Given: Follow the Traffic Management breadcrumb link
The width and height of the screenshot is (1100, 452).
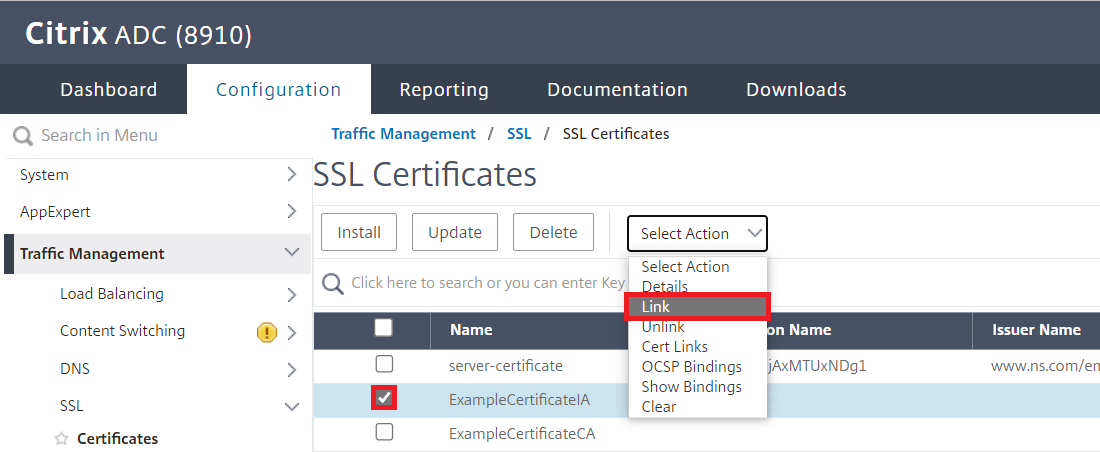Looking at the screenshot, I should coord(403,133).
